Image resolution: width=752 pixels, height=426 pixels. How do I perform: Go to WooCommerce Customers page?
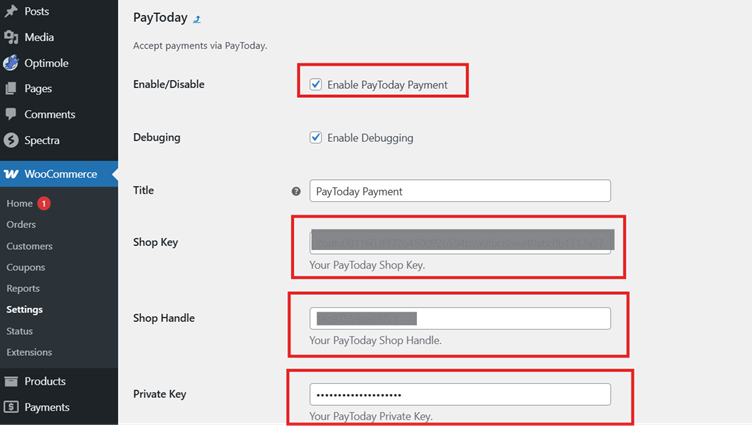(29, 246)
